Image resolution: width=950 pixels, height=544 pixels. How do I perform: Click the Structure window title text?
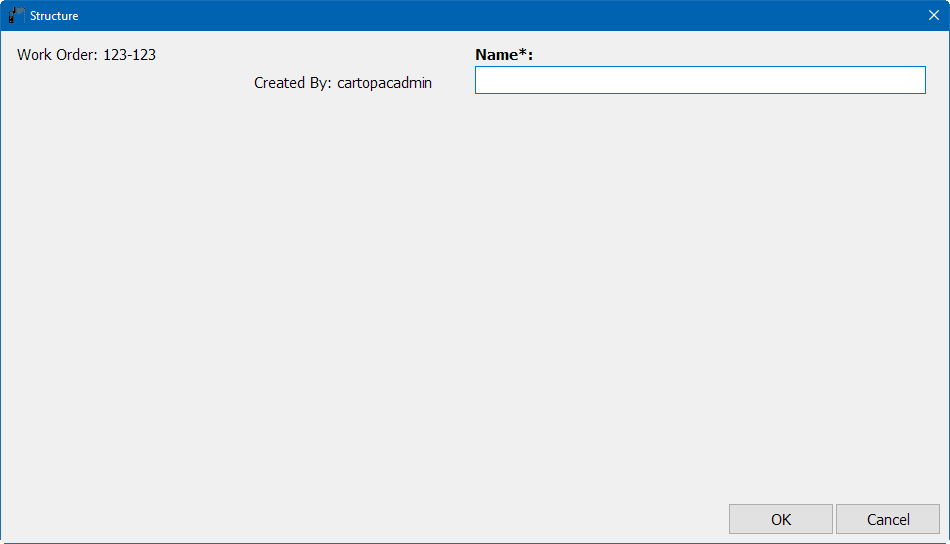[x=54, y=16]
